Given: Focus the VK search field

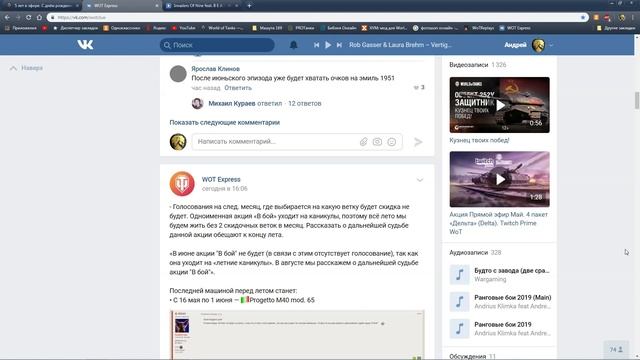Looking at the screenshot, I should click(217, 45).
